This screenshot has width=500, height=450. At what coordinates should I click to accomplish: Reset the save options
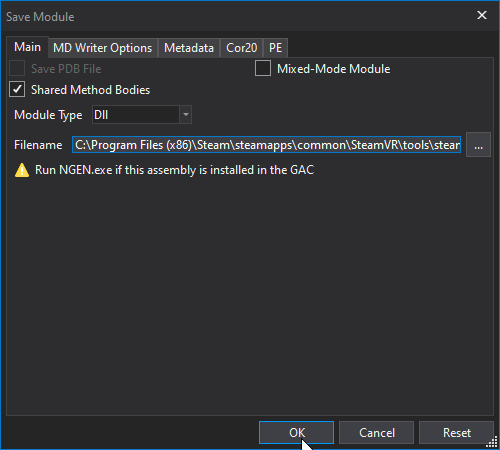pyautogui.click(x=456, y=433)
